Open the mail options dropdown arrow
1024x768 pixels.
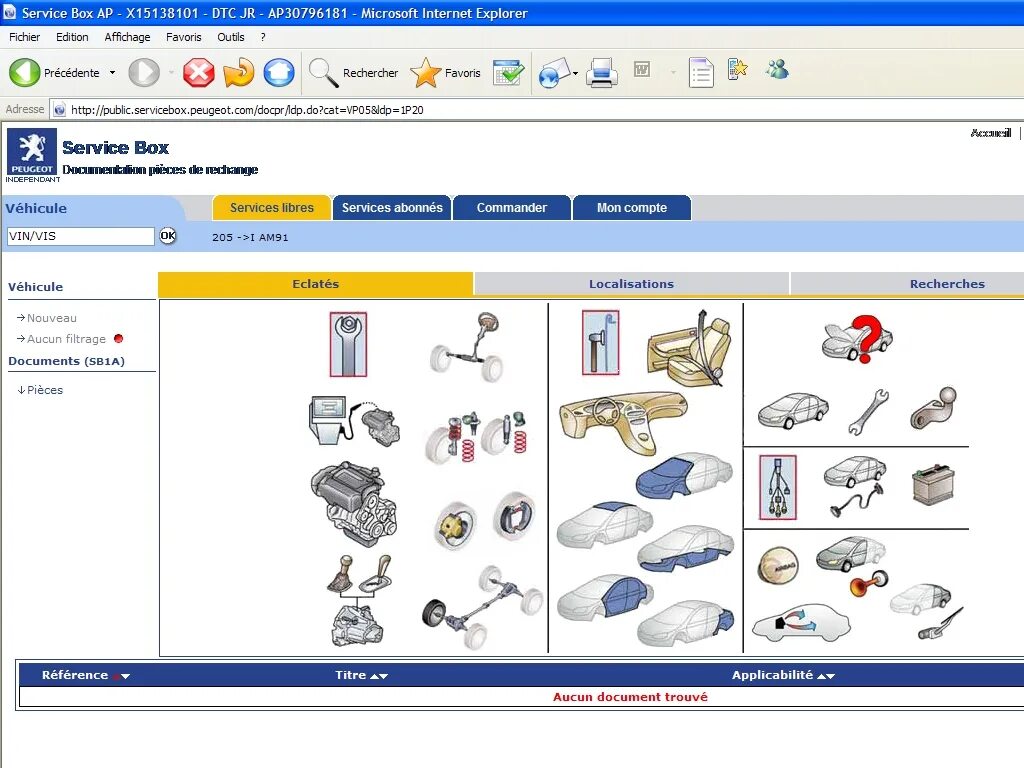(575, 73)
